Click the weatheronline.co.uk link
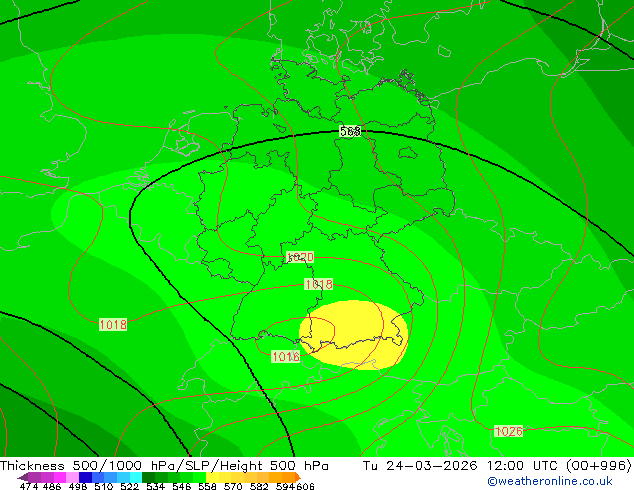This screenshot has height=490, width=634. 550,481
